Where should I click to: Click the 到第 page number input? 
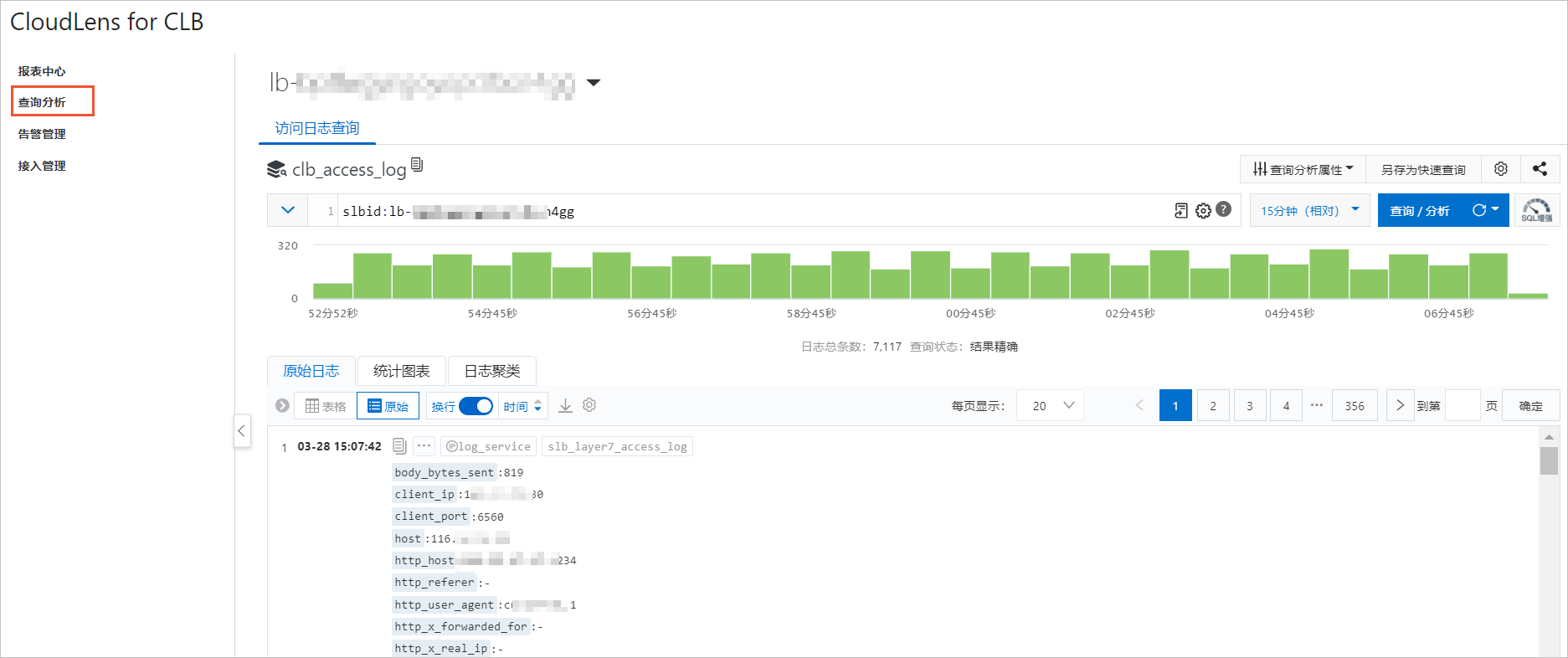(1463, 405)
